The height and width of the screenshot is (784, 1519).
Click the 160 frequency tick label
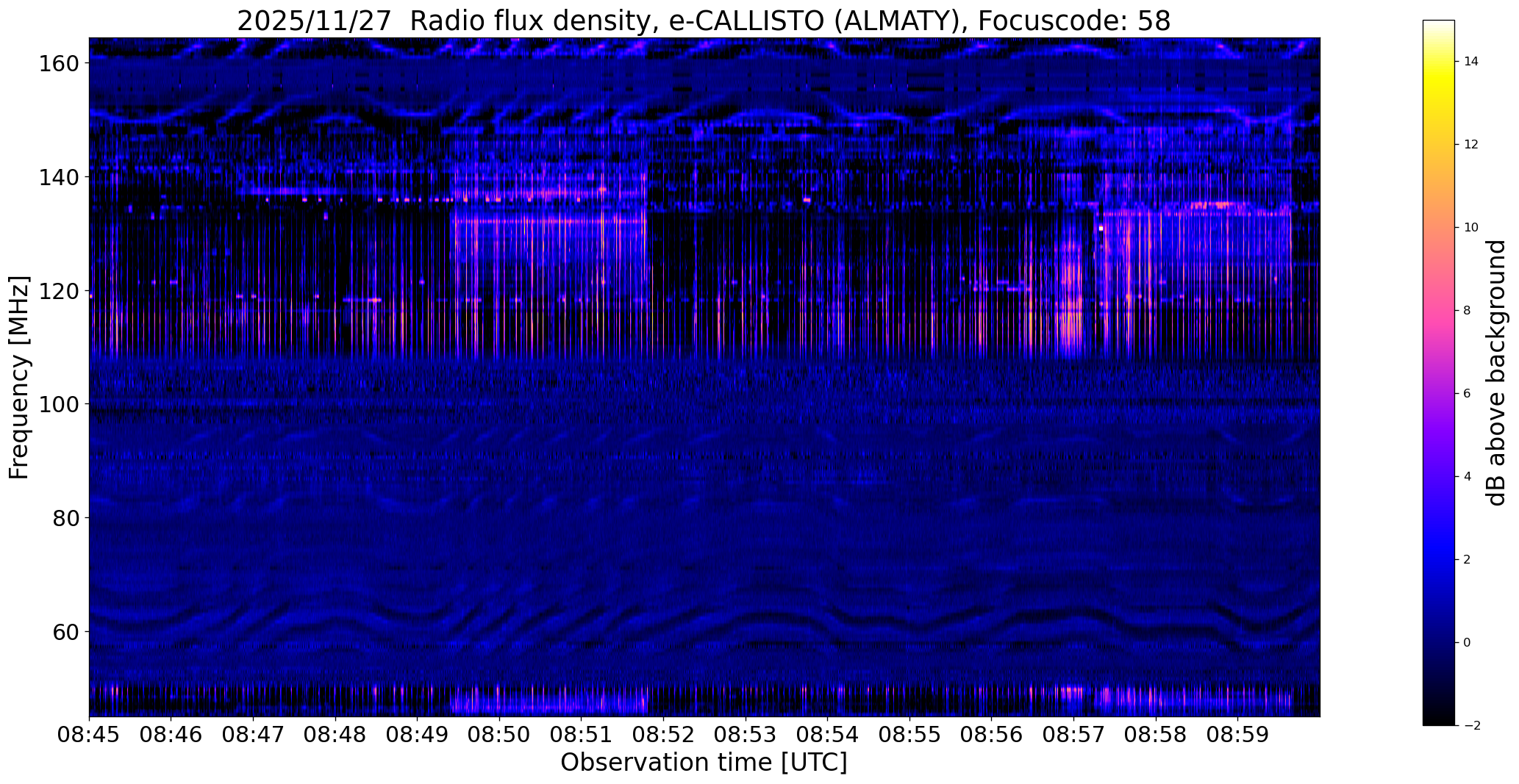point(60,63)
